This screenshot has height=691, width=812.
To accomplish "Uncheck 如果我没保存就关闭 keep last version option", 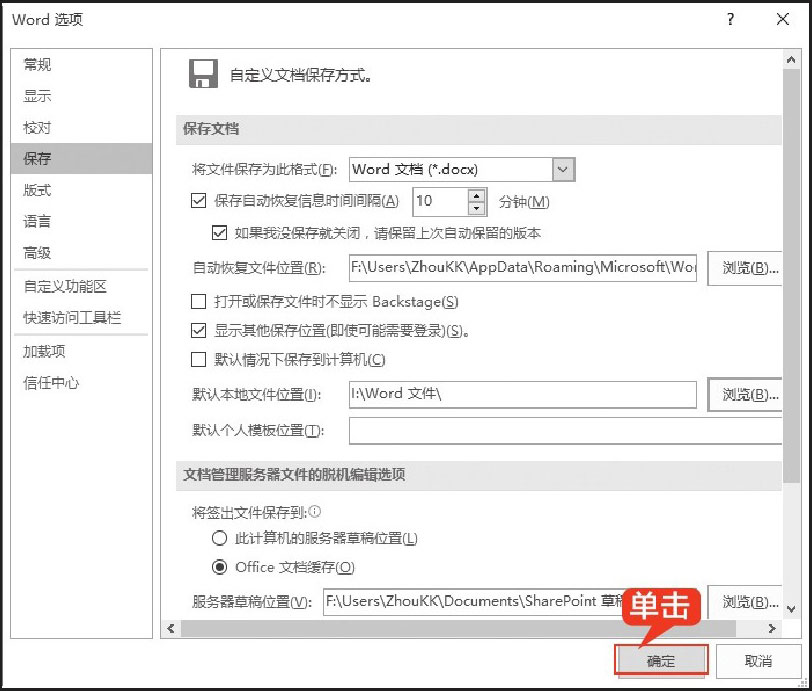I will click(x=220, y=233).
